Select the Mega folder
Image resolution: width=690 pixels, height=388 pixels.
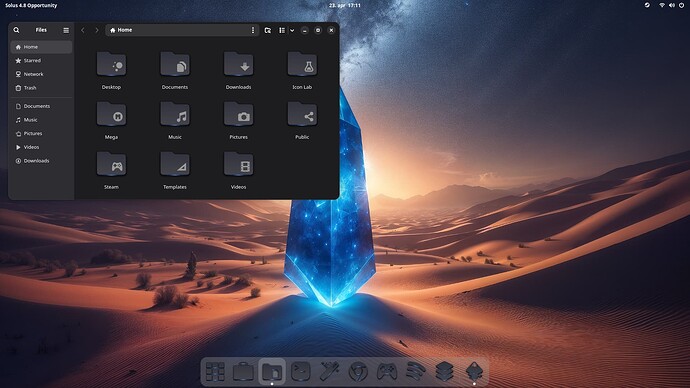click(x=111, y=114)
